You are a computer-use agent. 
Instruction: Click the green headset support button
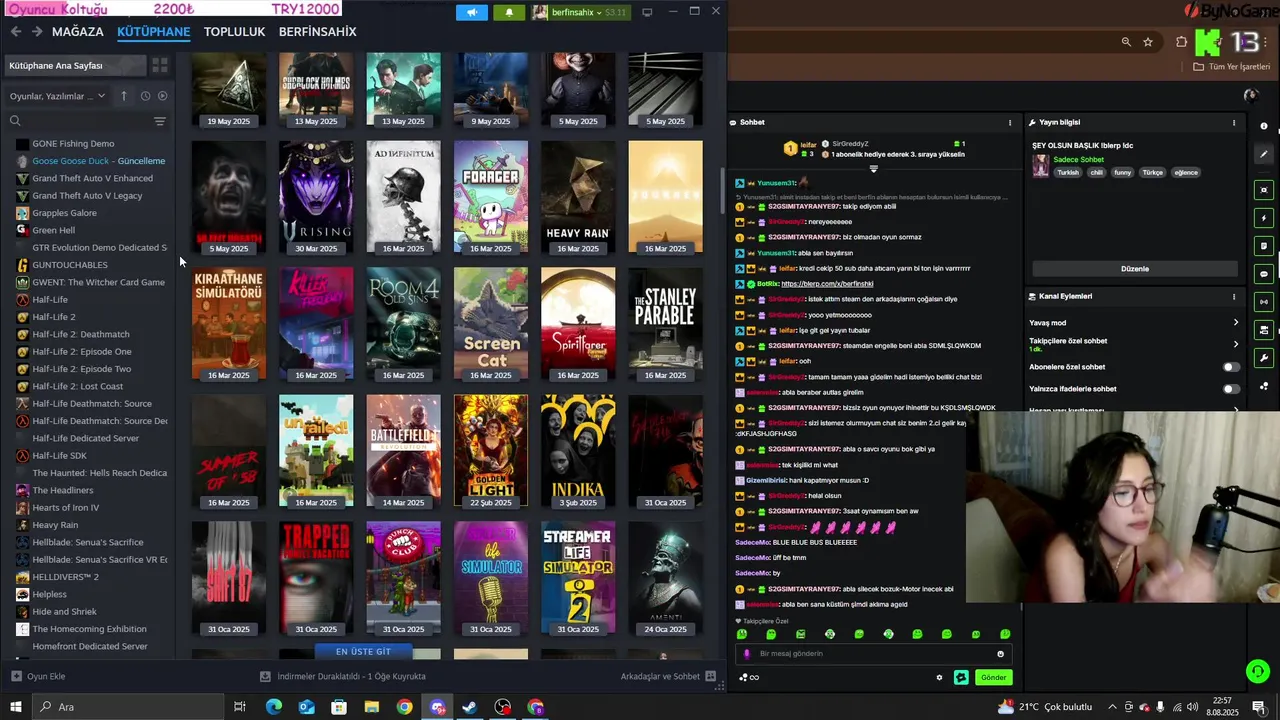point(1258,671)
